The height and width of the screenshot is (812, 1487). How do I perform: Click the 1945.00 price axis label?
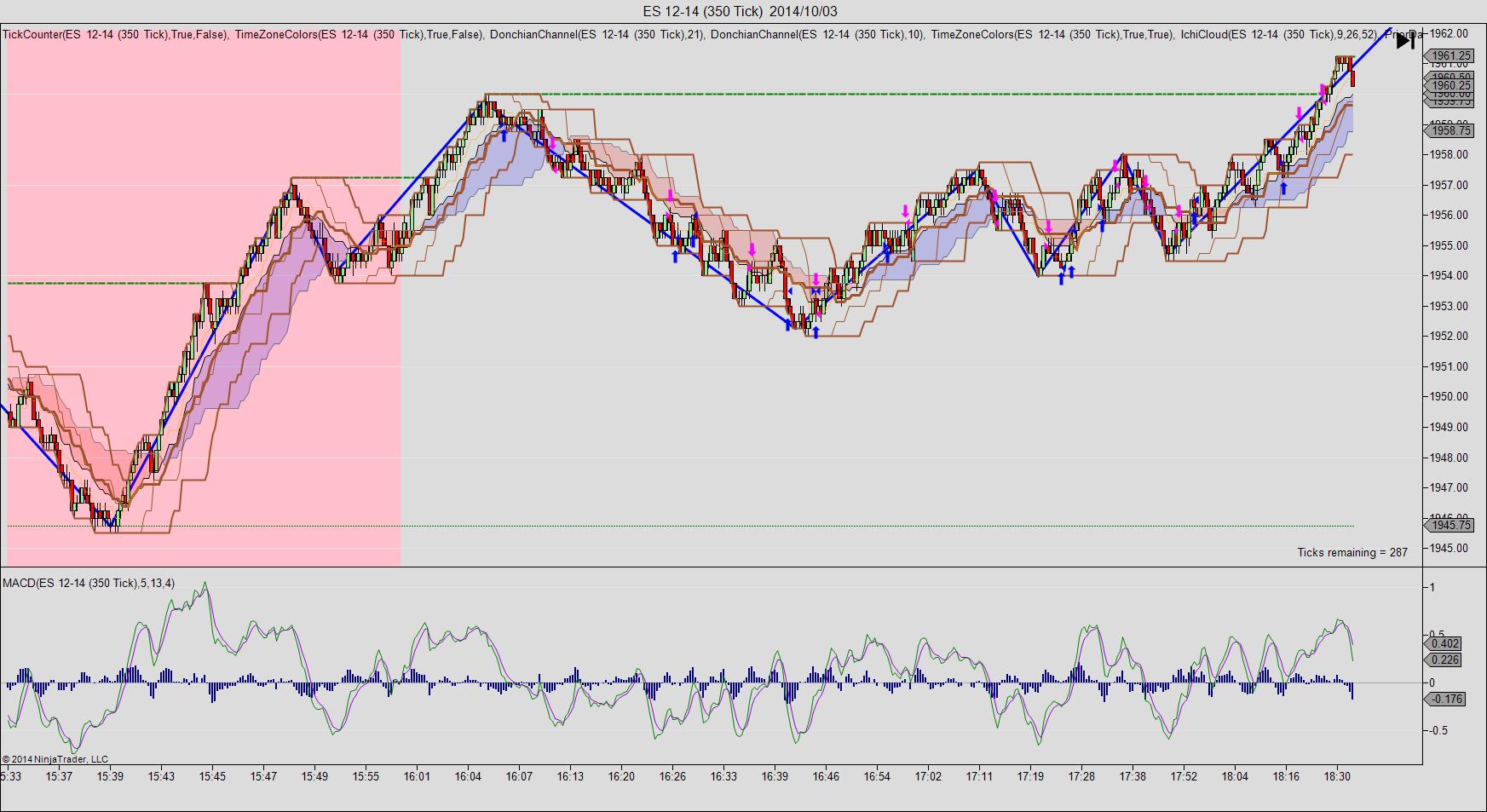tap(1450, 548)
